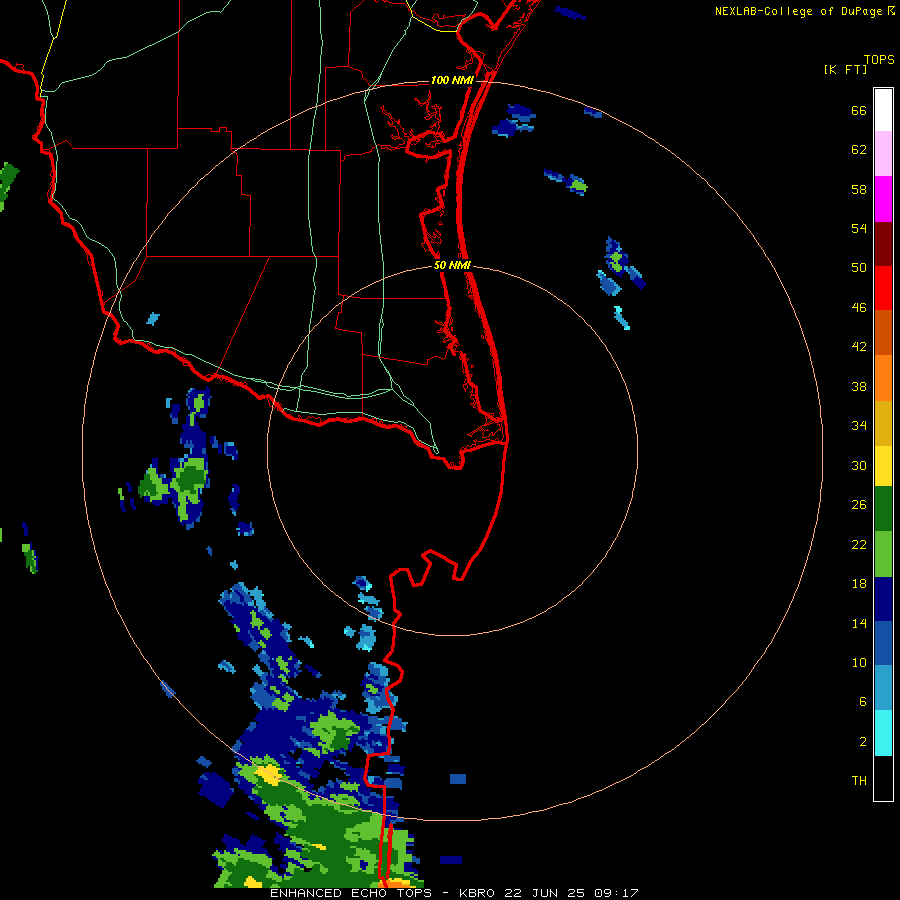The width and height of the screenshot is (900, 900).
Task: Click the legend value 18
Action: (859, 584)
